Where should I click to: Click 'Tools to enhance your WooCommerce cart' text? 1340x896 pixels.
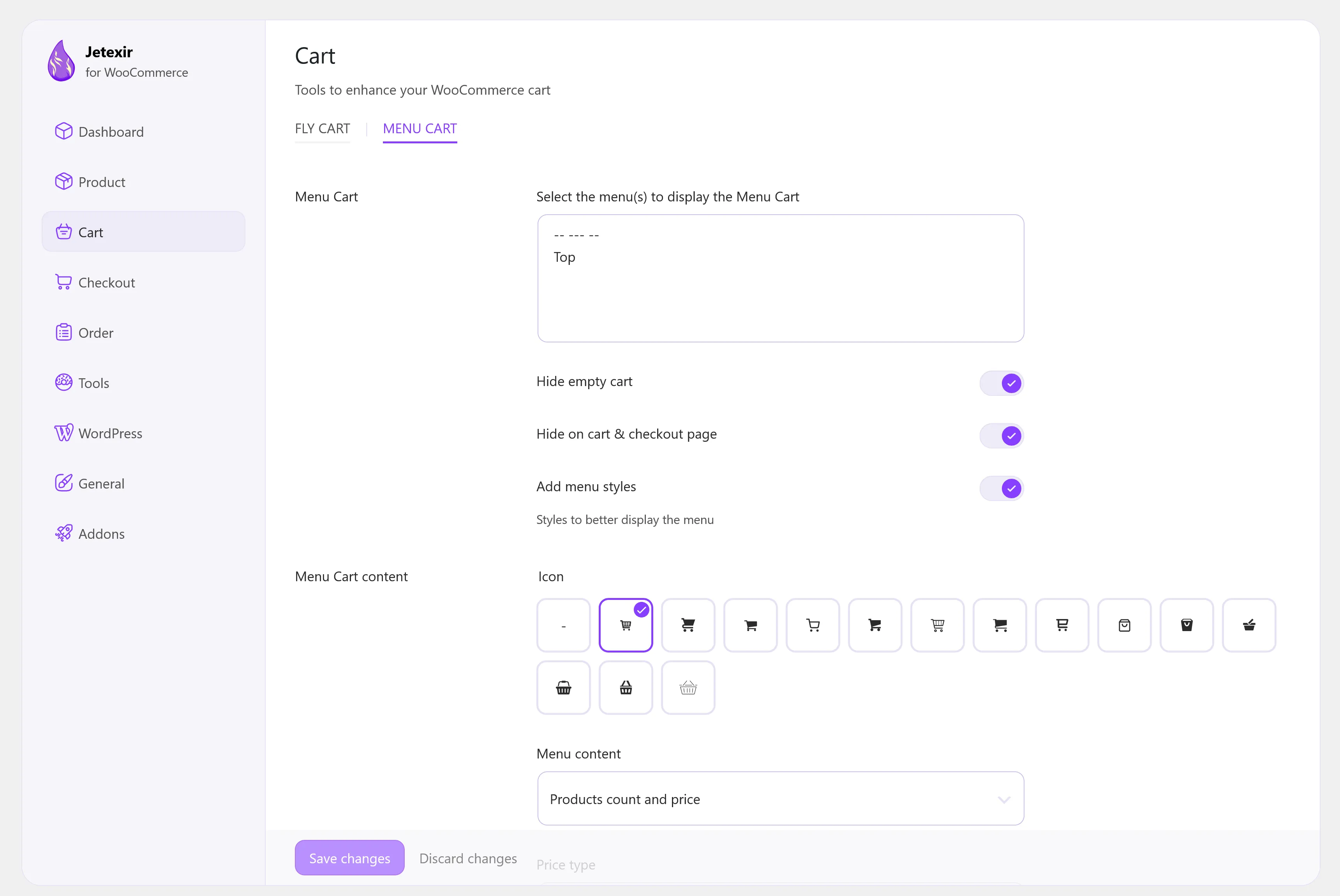click(422, 90)
